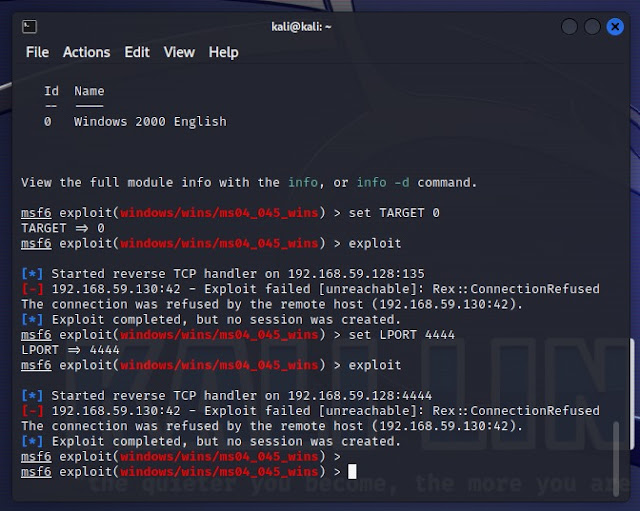Open the Help menu
This screenshot has height=511, width=640.
click(x=224, y=52)
